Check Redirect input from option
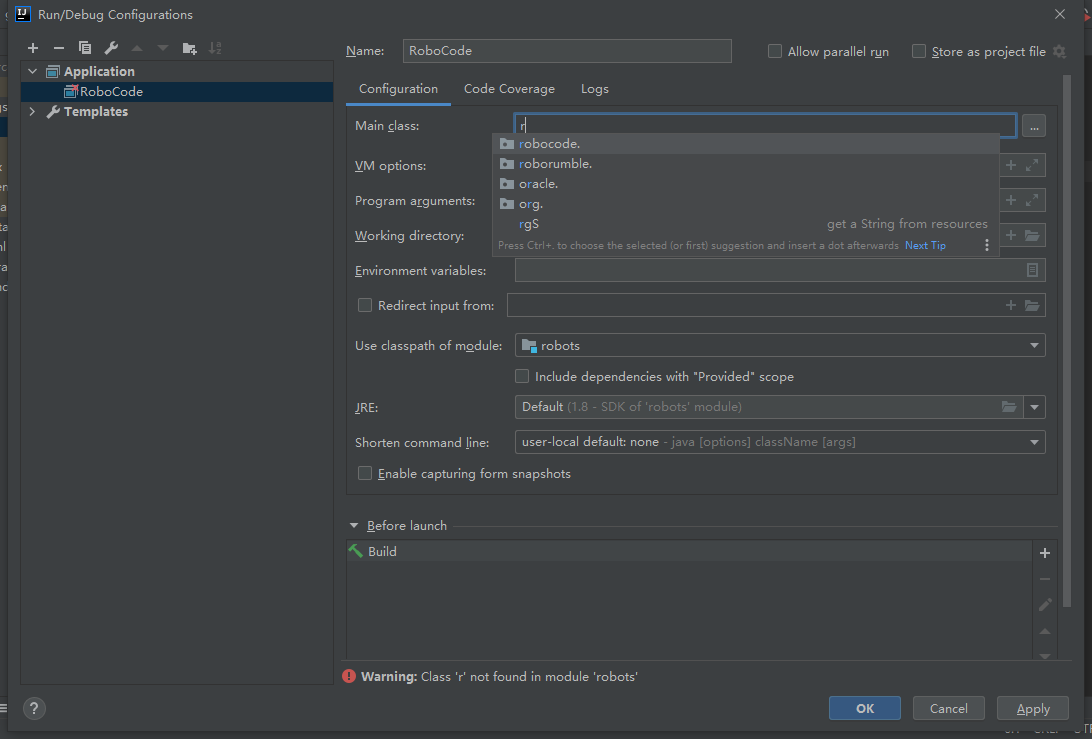Image resolution: width=1092 pixels, height=739 pixels. pyautogui.click(x=364, y=305)
